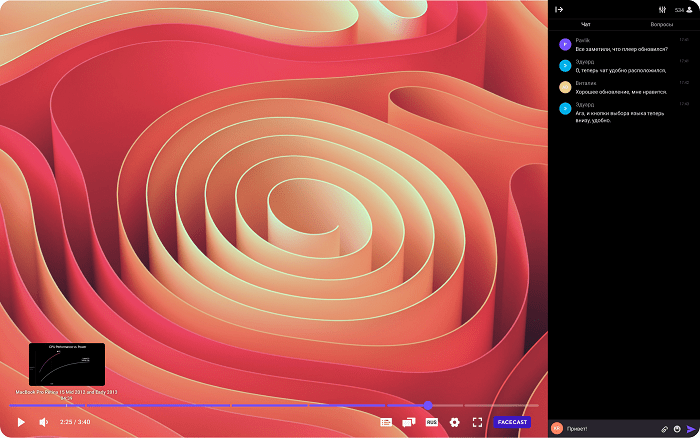Enter fullscreen mode
This screenshot has width=700, height=438.
[x=477, y=422]
